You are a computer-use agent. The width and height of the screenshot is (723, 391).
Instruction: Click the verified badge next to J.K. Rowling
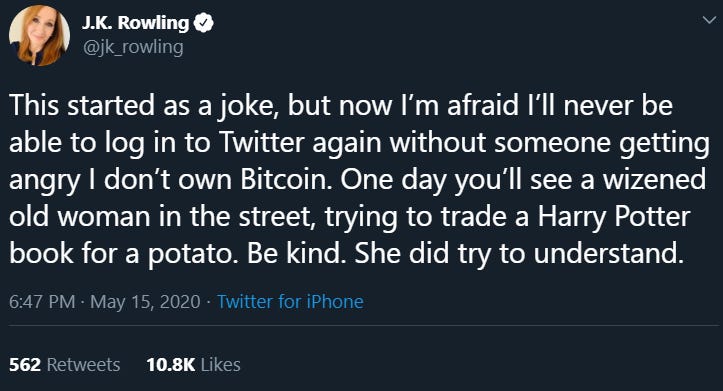click(x=203, y=23)
